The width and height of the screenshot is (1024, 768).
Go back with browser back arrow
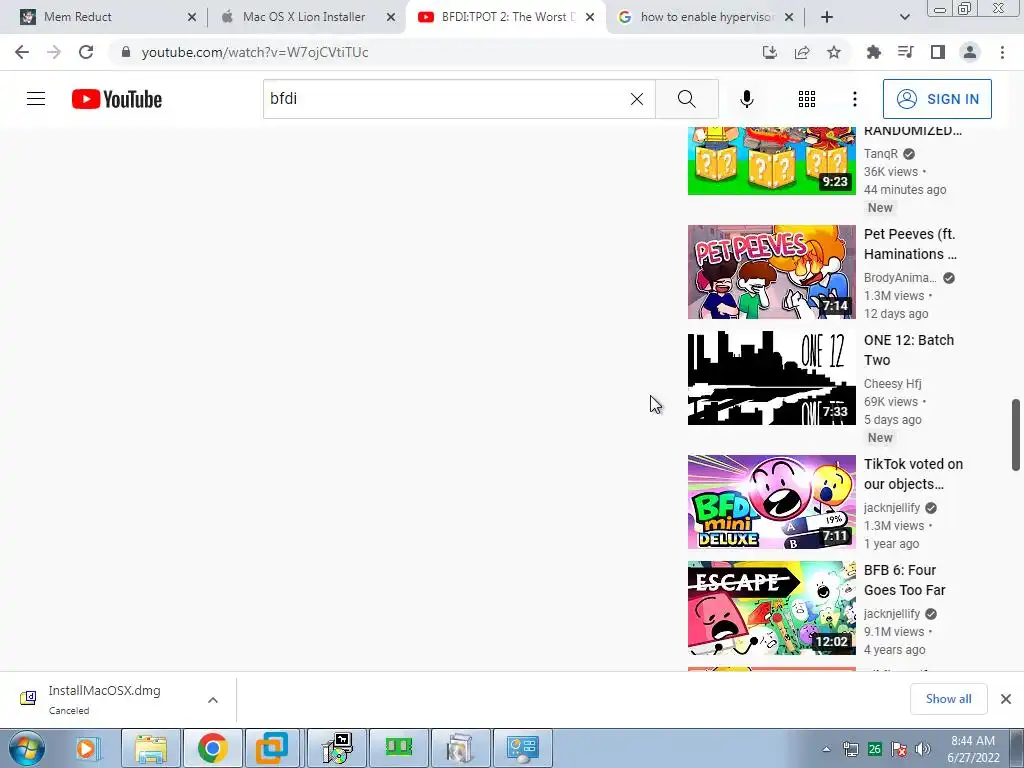22,52
